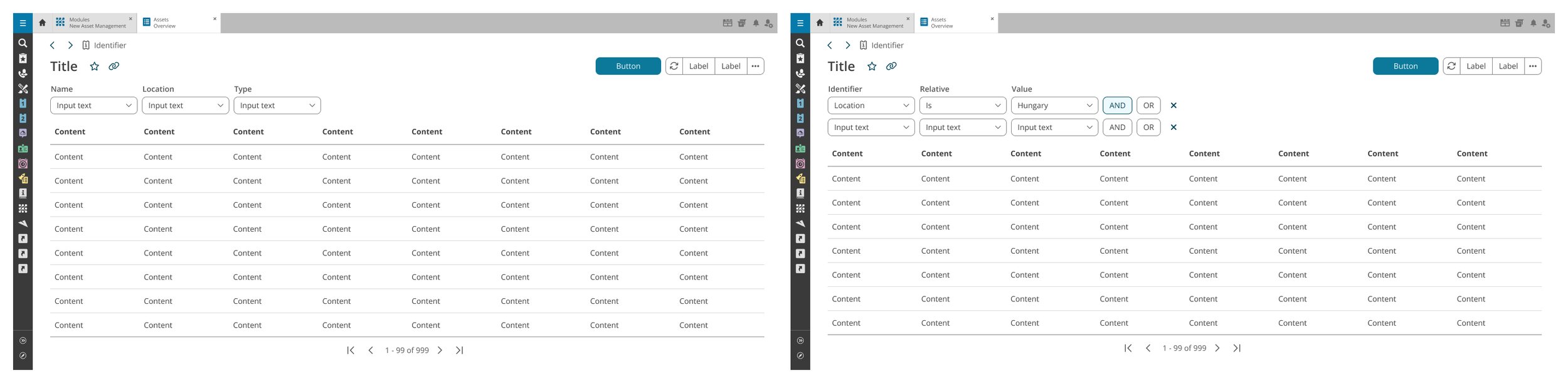Copy link with the chain icon in the right mockup
This screenshot has height=383, width=1568.
click(x=891, y=66)
